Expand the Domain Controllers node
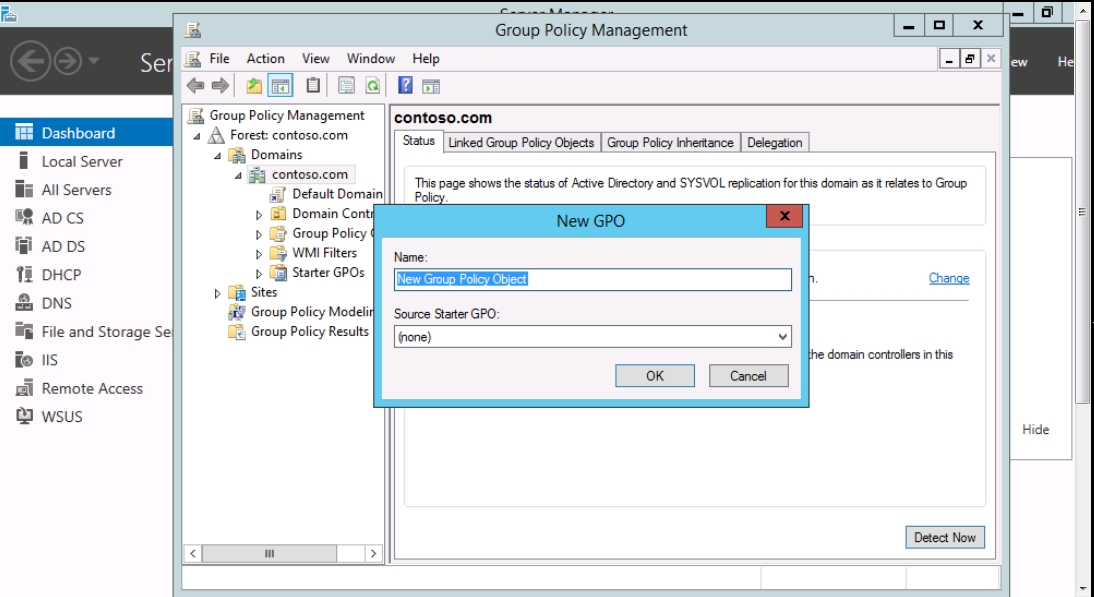 [x=259, y=215]
